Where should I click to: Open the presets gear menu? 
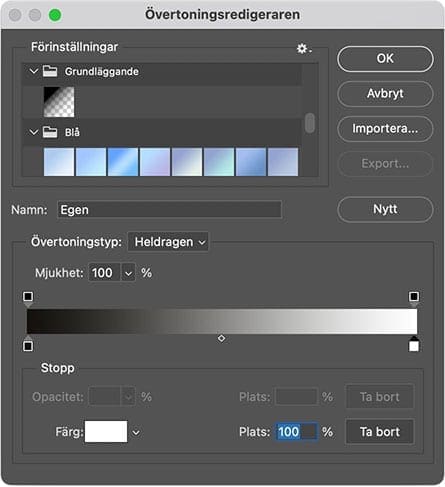coord(304,49)
